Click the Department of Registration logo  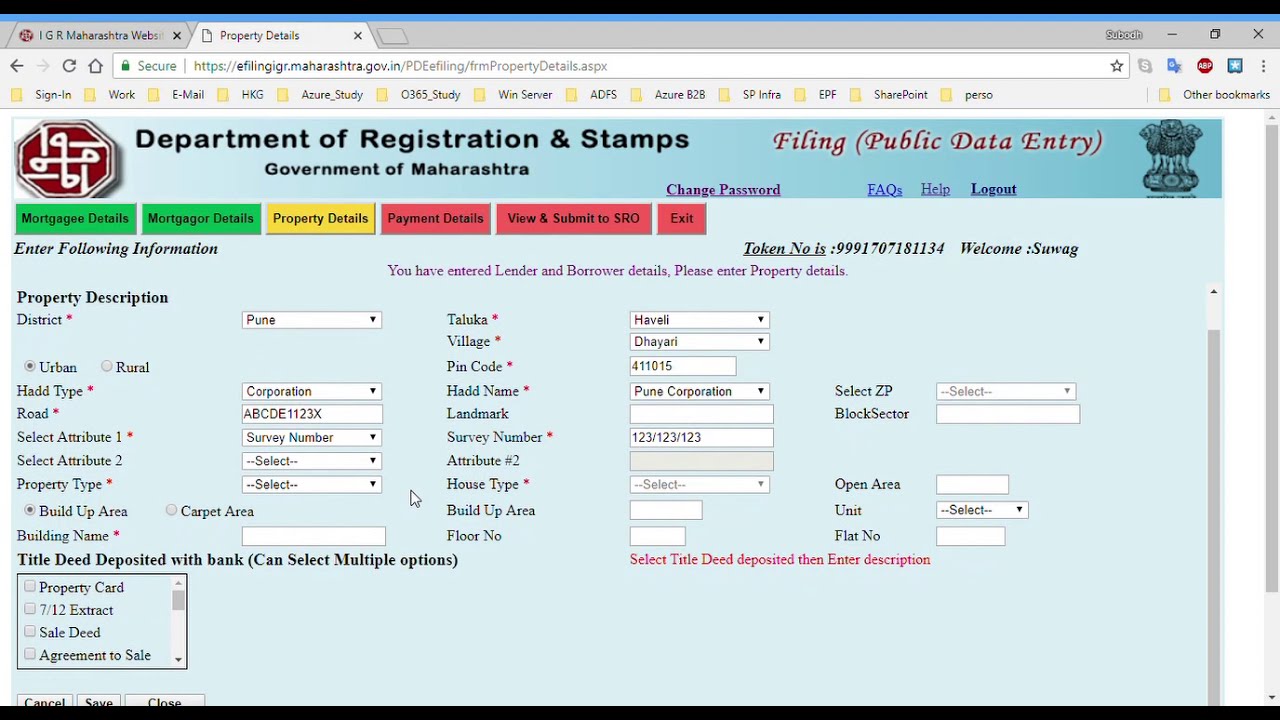click(x=68, y=159)
